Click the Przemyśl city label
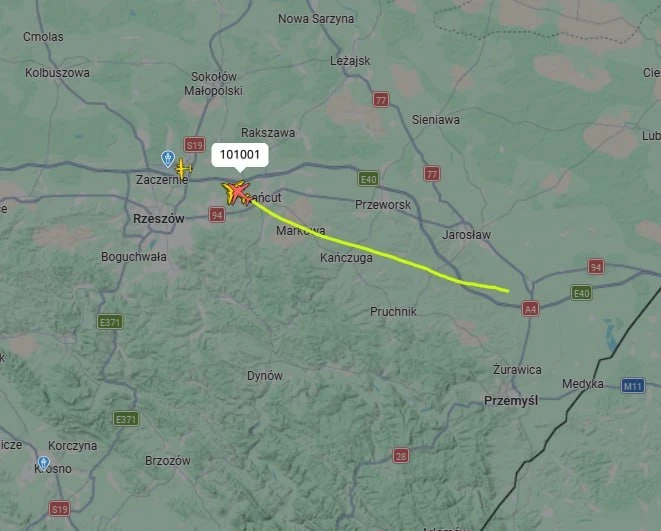 pos(511,400)
